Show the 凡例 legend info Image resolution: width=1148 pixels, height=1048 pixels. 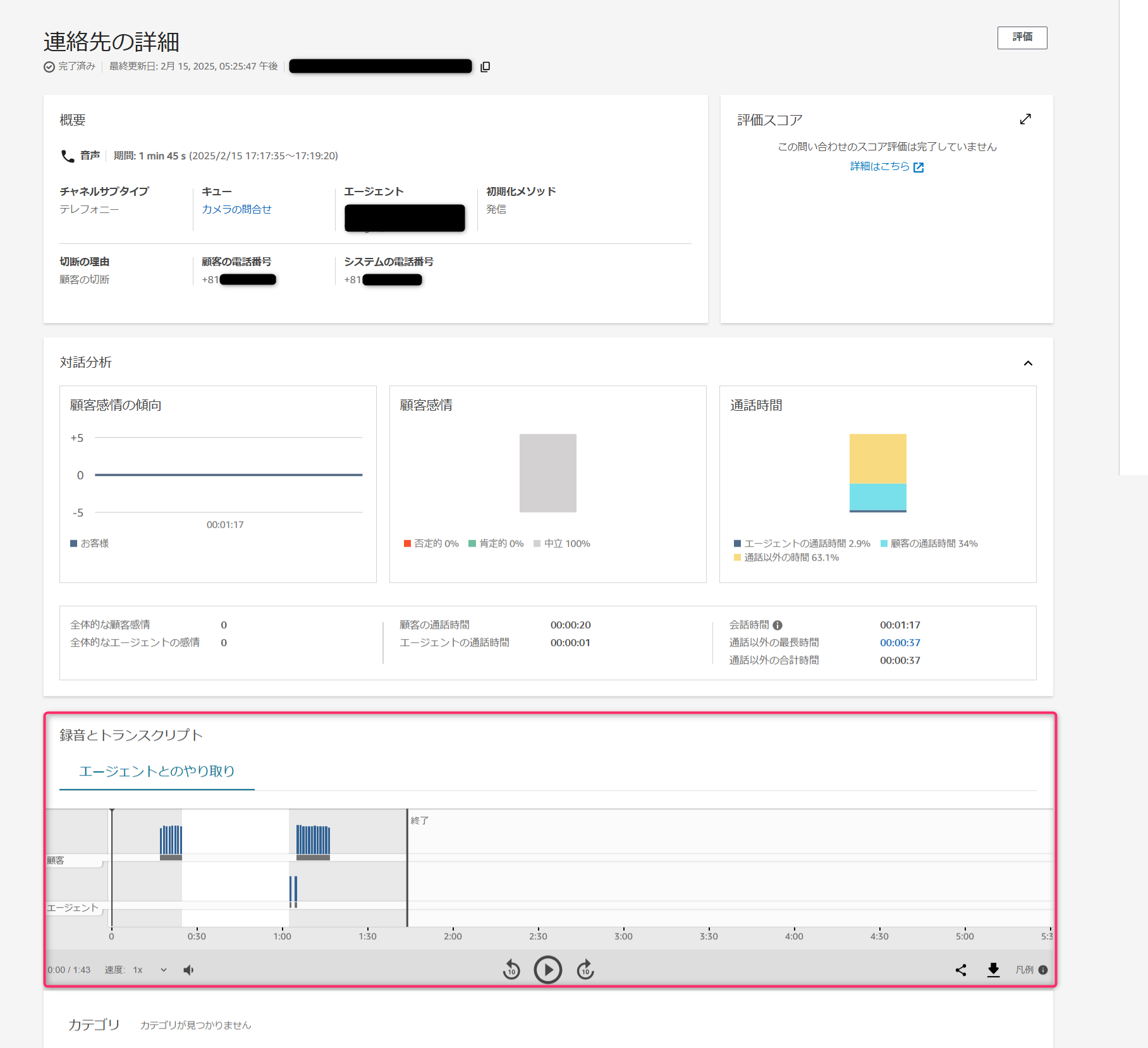point(1043,970)
